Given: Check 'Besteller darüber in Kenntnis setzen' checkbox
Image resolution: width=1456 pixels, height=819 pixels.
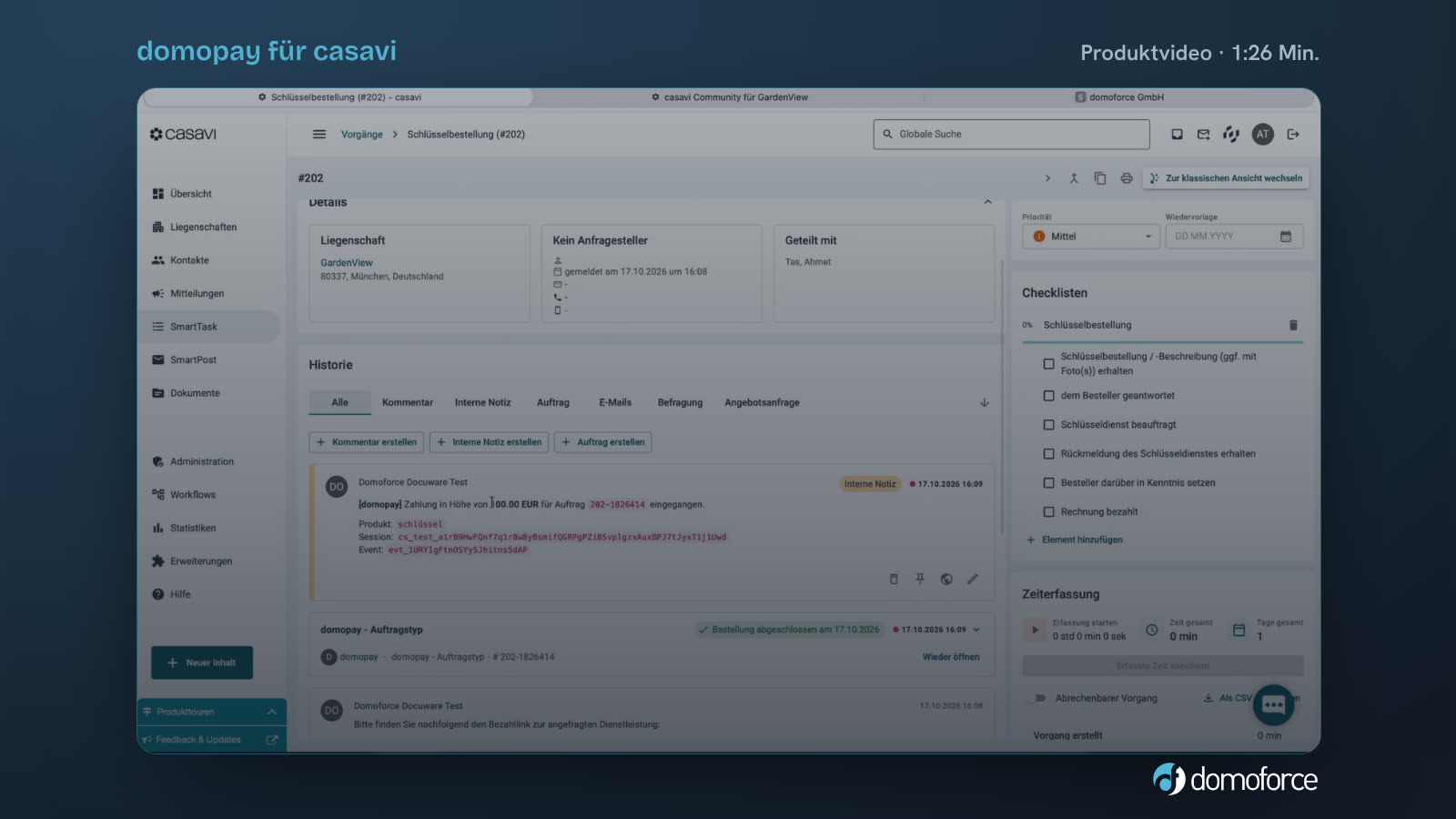Looking at the screenshot, I should [x=1048, y=483].
